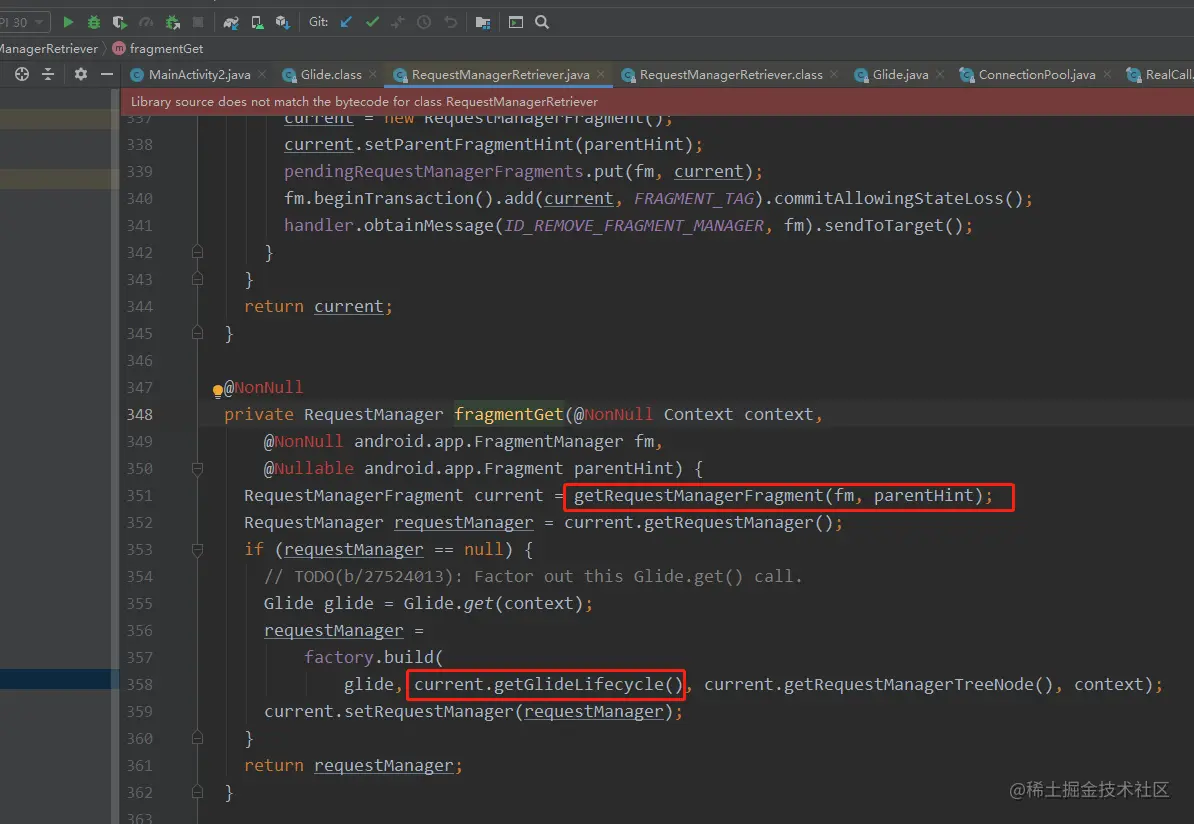The width and height of the screenshot is (1194, 824).
Task: Close the Glide.java tab
Action: coord(940,74)
